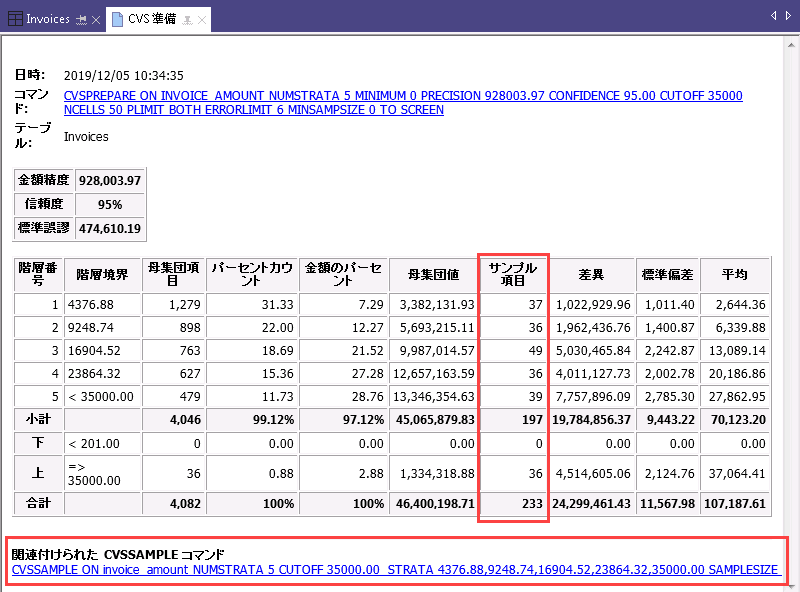The width and height of the screenshot is (800, 592).
Task: Click the sample total value 233
Action: point(529,505)
